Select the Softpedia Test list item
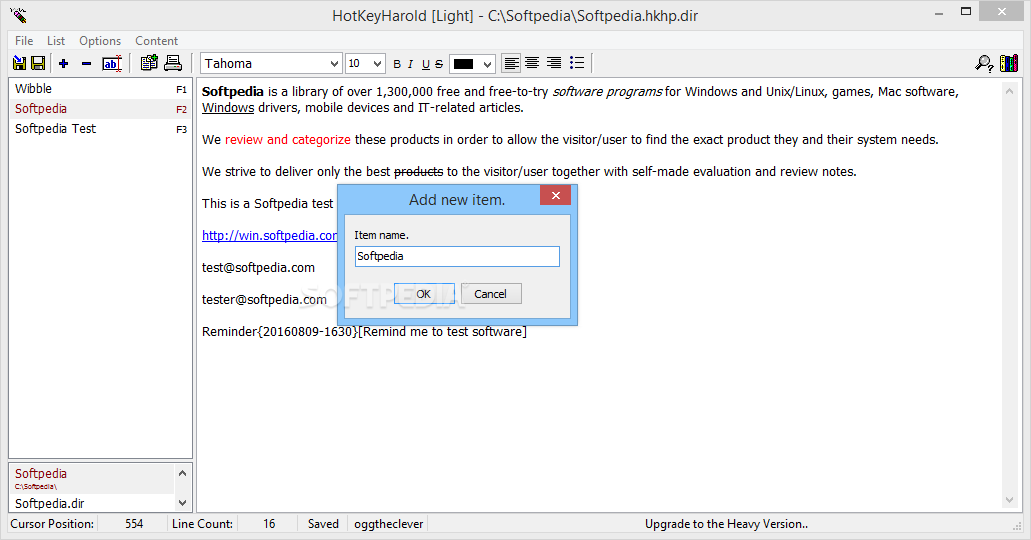The image size is (1031, 540). pos(100,129)
